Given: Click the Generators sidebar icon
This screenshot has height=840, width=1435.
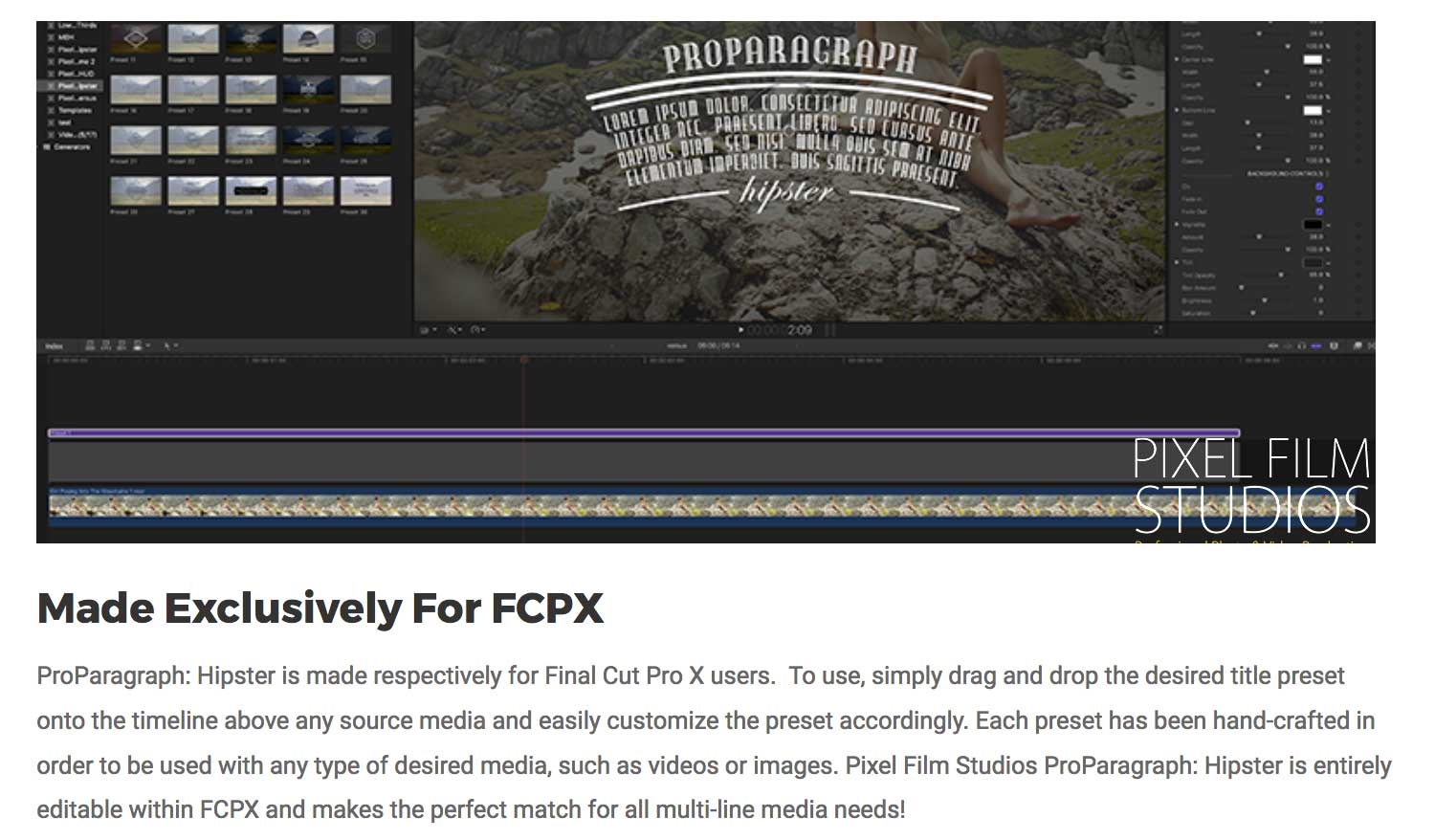Looking at the screenshot, I should coord(46,147).
